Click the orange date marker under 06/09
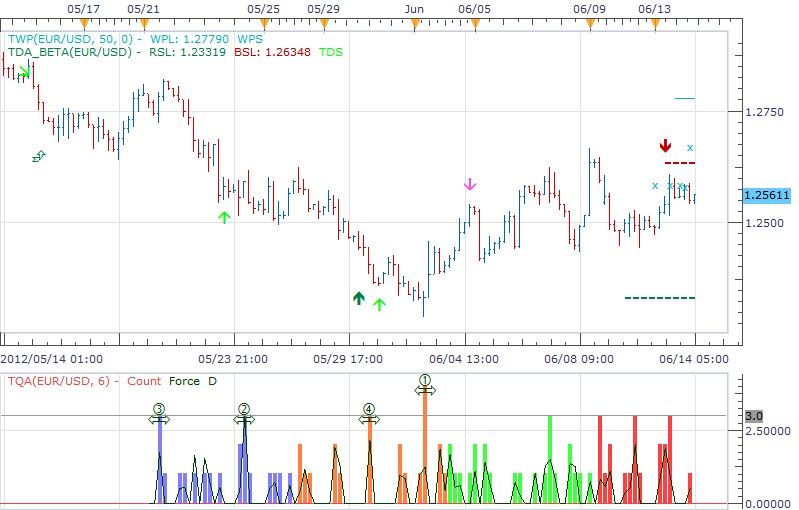Viewport: 799px width, 510px height. 591,24
